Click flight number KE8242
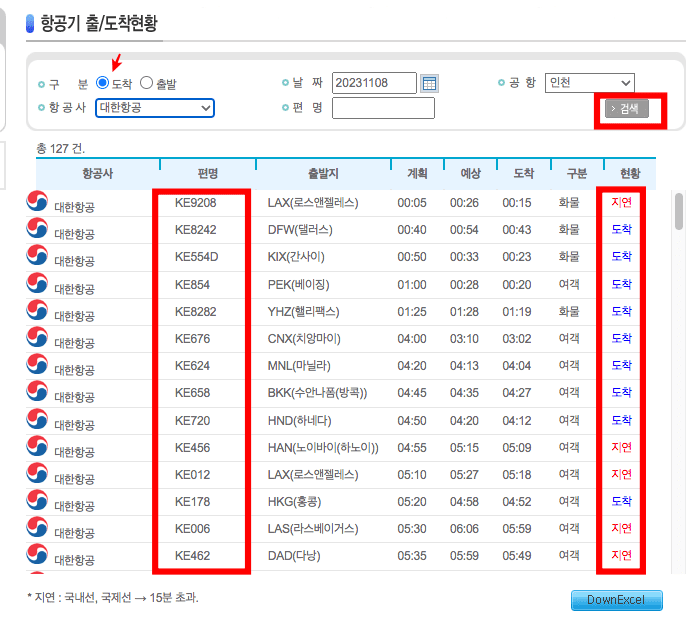Image resolution: width=687 pixels, height=618 pixels. click(x=195, y=230)
